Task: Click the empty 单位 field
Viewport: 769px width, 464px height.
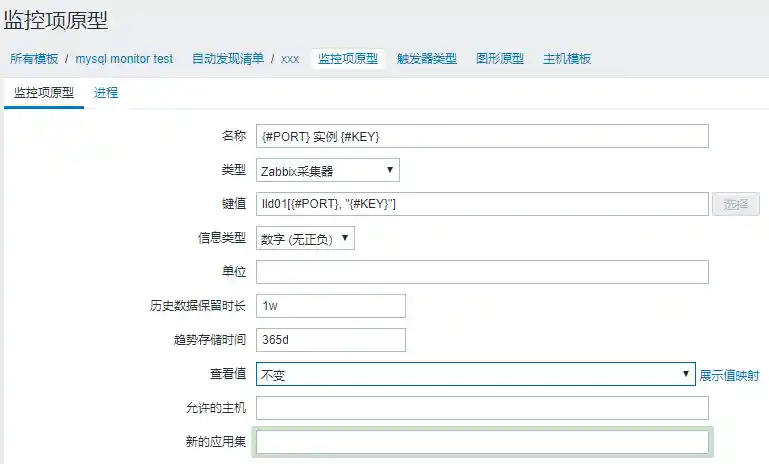Action: click(481, 272)
